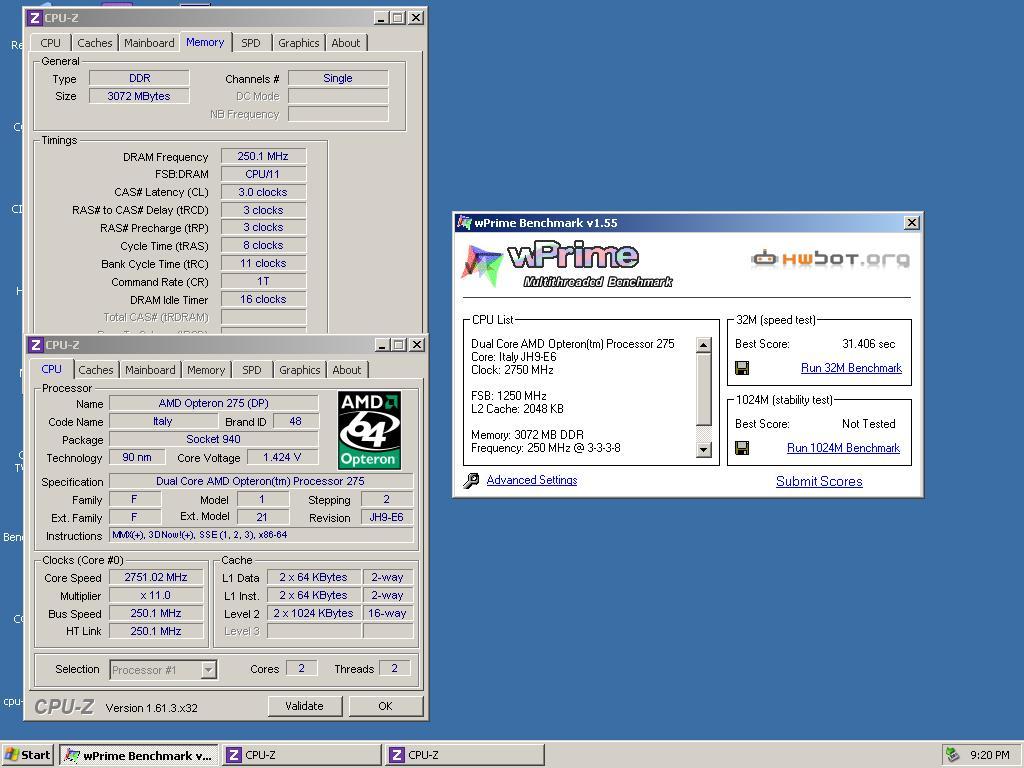This screenshot has width=1024, height=768.
Task: Click the wPrime logo graphic
Action: tap(567, 264)
